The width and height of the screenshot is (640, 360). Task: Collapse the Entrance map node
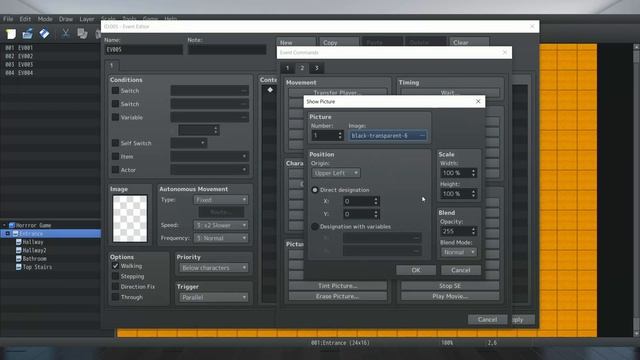point(7,233)
